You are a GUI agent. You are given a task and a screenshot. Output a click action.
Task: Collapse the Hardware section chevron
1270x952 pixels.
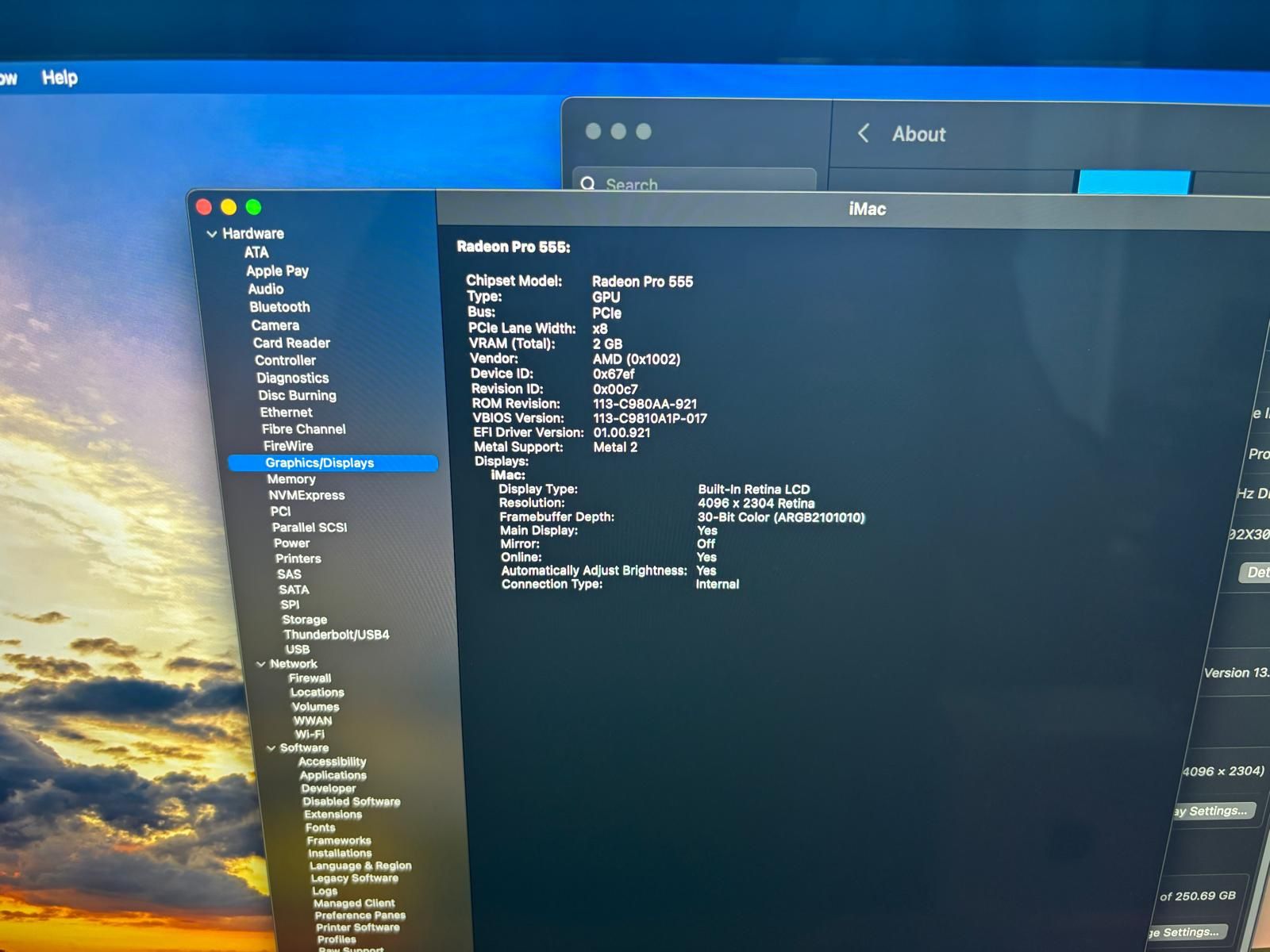(211, 234)
